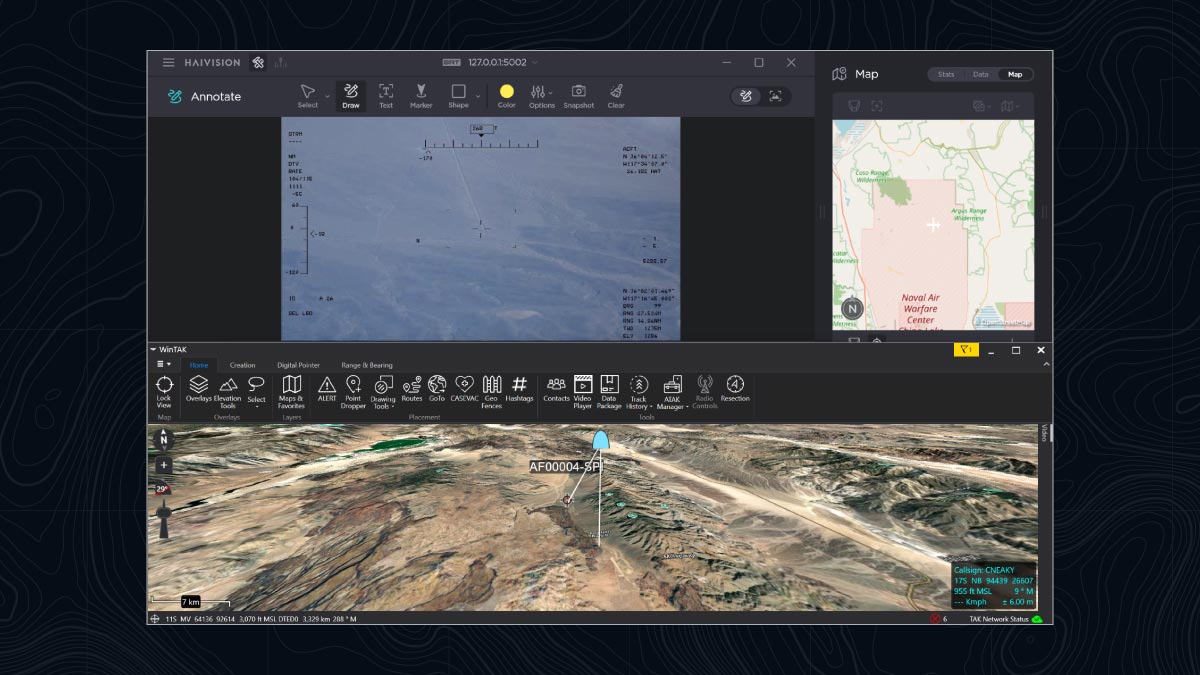1200x675 pixels.
Task: Open the stats bar-chart icon in Haivision title bar
Action: pos(281,62)
